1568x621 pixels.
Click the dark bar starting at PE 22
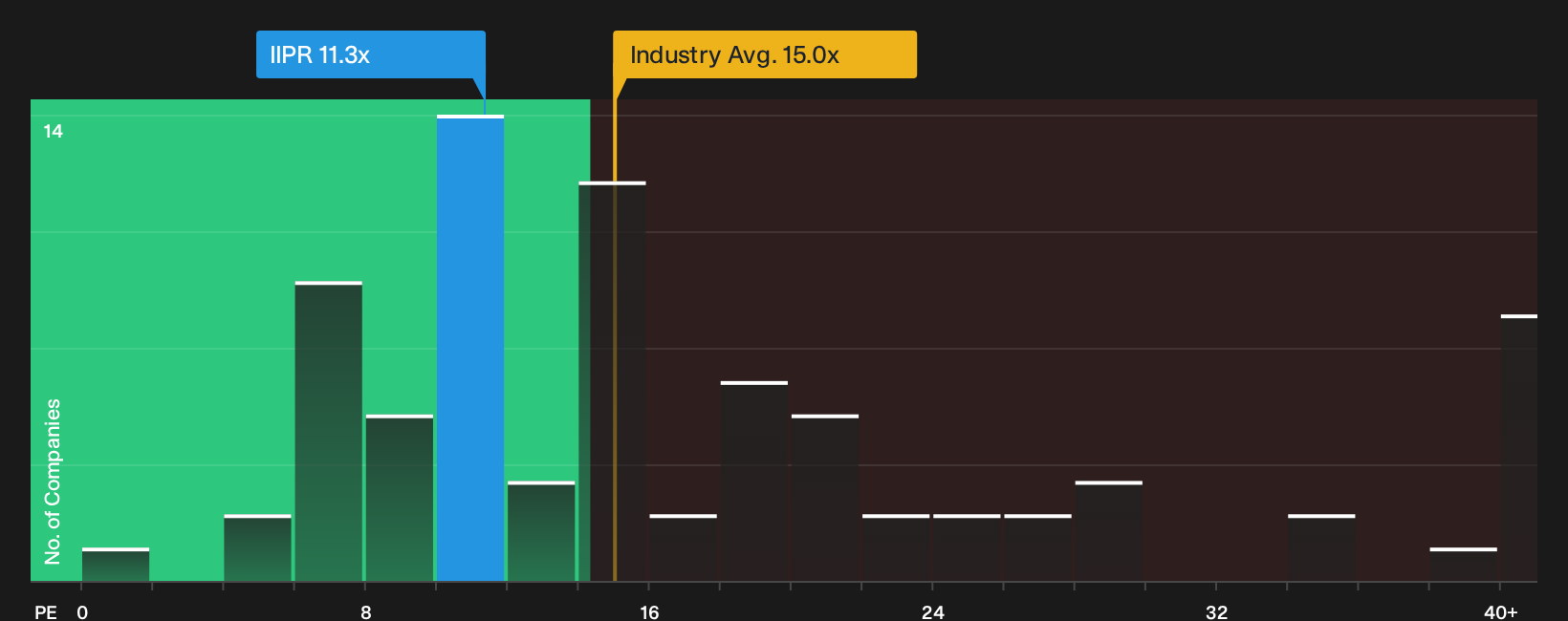pyautogui.click(x=896, y=547)
